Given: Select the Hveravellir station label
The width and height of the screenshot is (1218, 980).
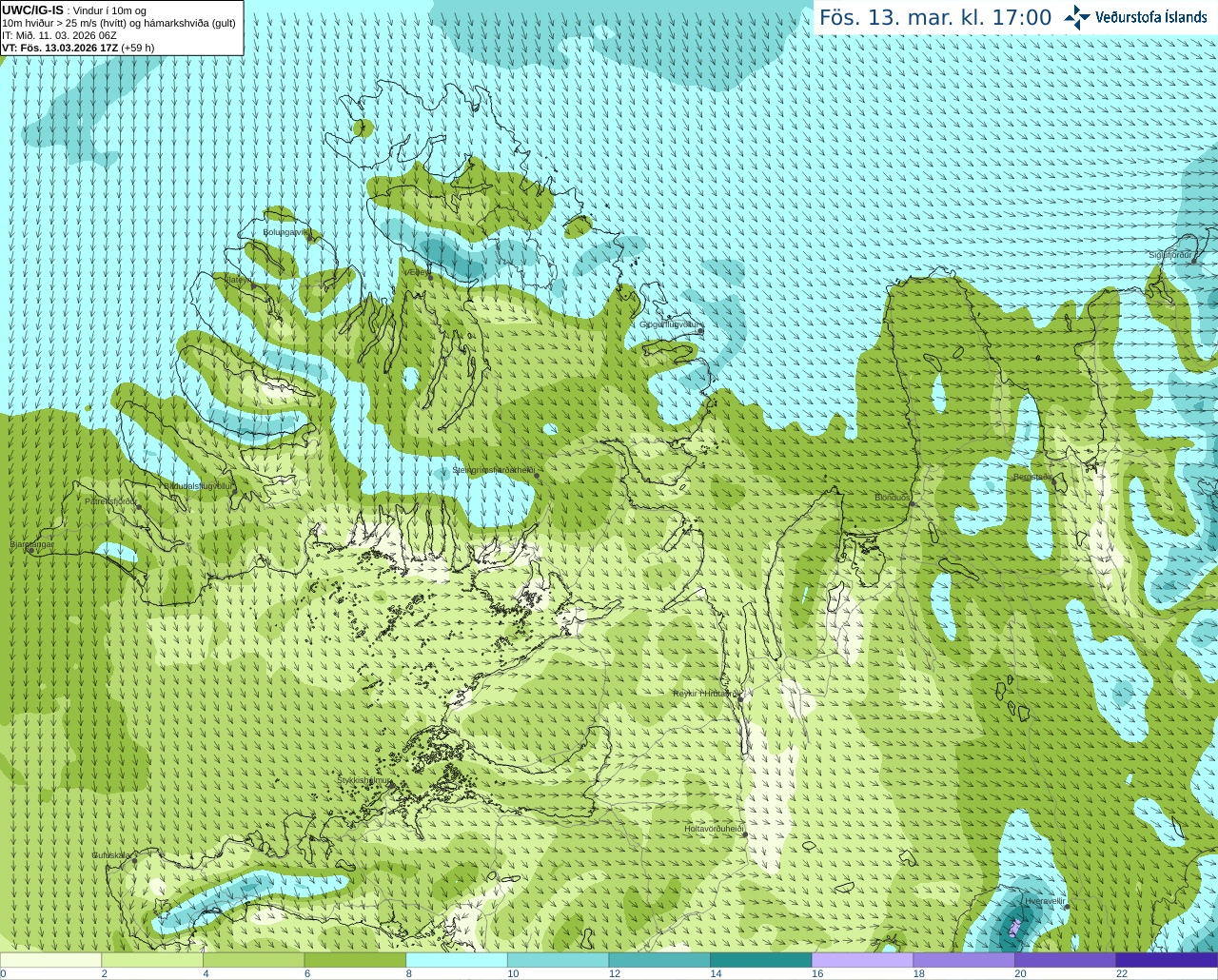Looking at the screenshot, I should (x=1045, y=900).
